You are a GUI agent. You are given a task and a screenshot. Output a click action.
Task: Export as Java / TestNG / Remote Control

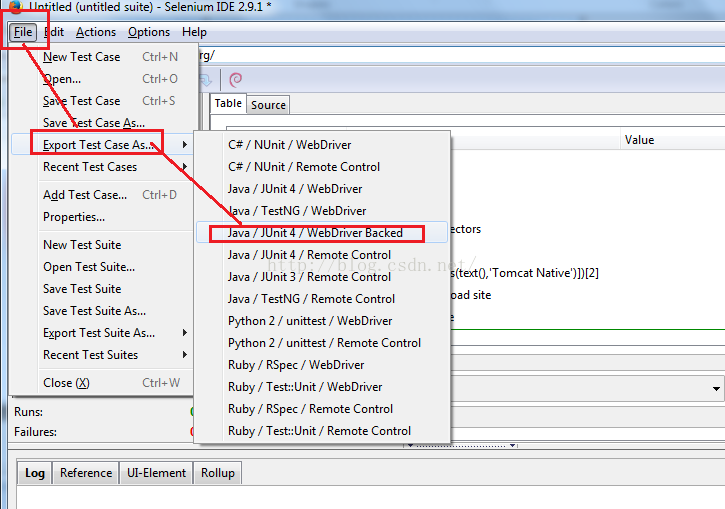[x=322, y=299]
